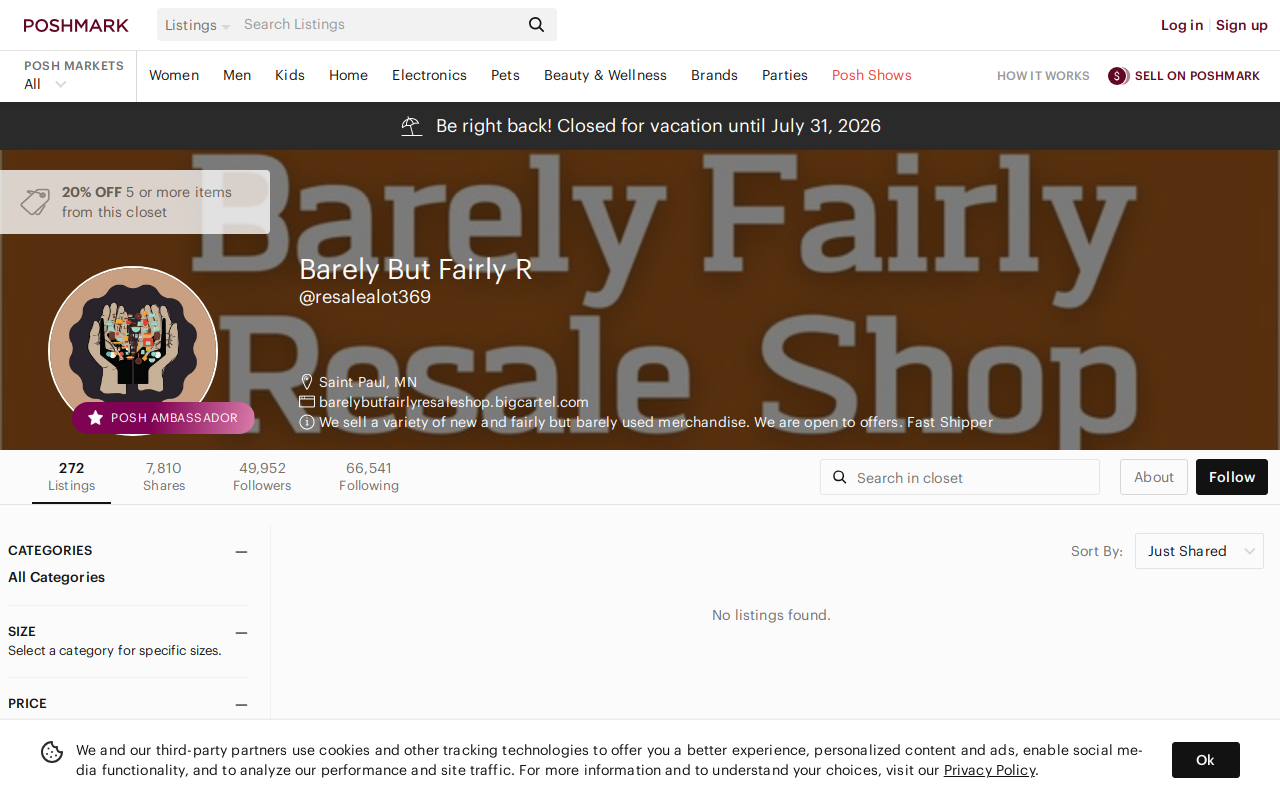Viewport: 1280px width, 800px height.
Task: Click the About button
Action: coord(1154,477)
